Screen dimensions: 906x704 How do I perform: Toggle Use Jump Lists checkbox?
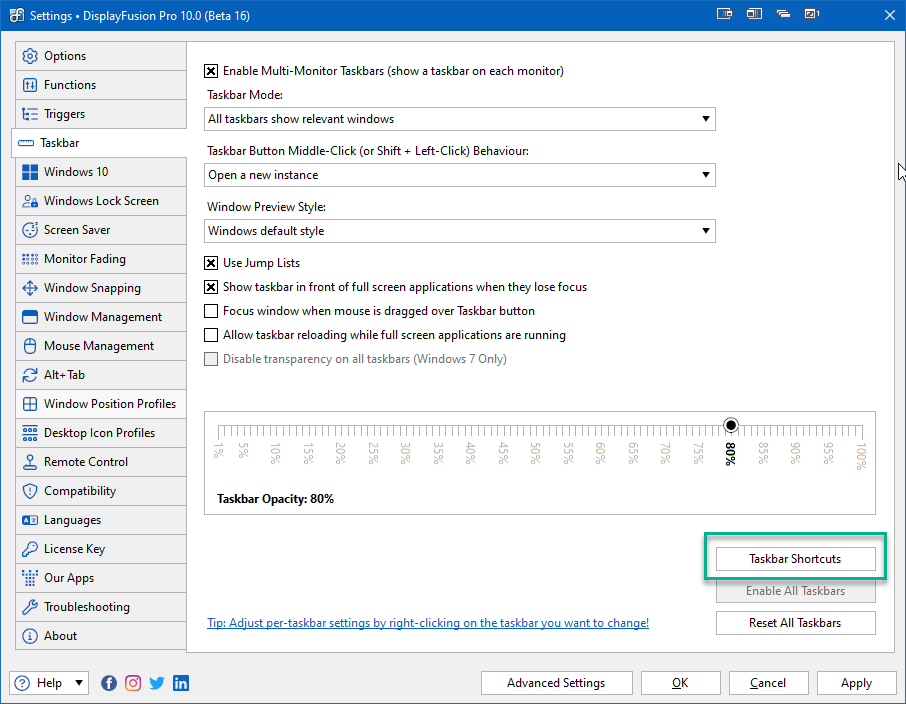pos(211,263)
